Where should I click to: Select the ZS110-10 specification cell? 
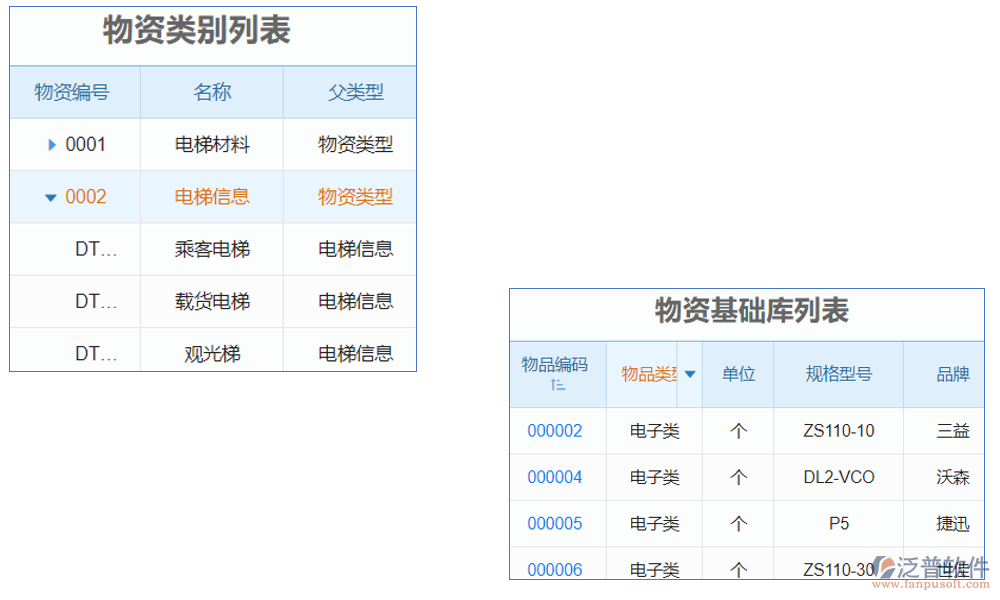[x=838, y=430]
